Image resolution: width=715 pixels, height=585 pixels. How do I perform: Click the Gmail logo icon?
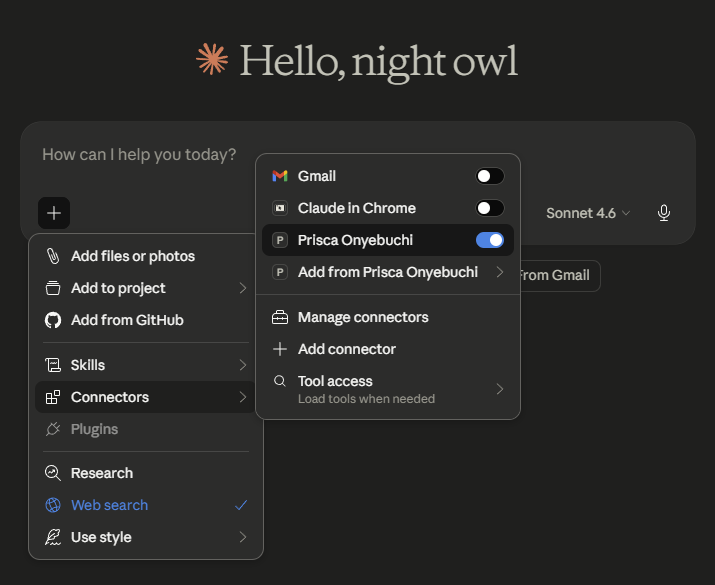click(280, 176)
